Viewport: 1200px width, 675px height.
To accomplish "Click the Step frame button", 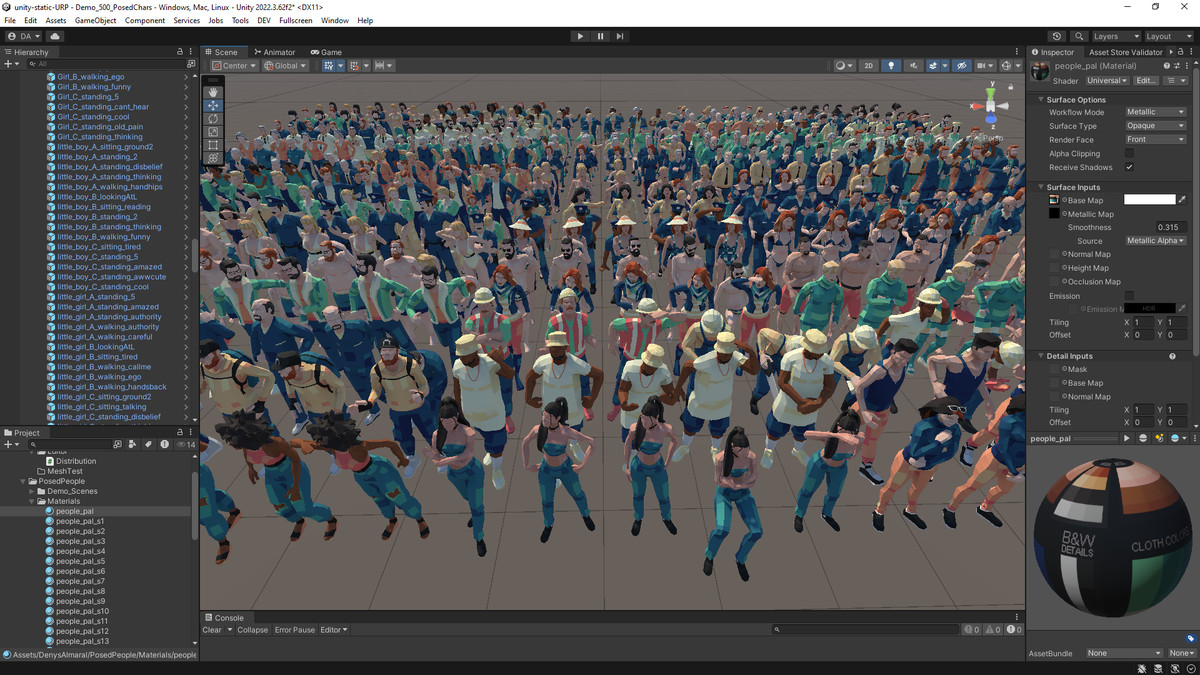I will click(x=620, y=36).
